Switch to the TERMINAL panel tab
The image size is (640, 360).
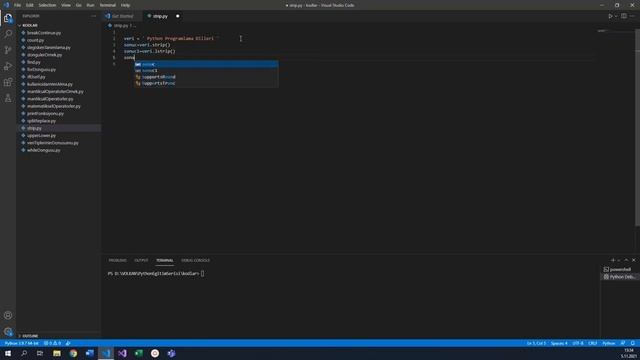[164, 260]
